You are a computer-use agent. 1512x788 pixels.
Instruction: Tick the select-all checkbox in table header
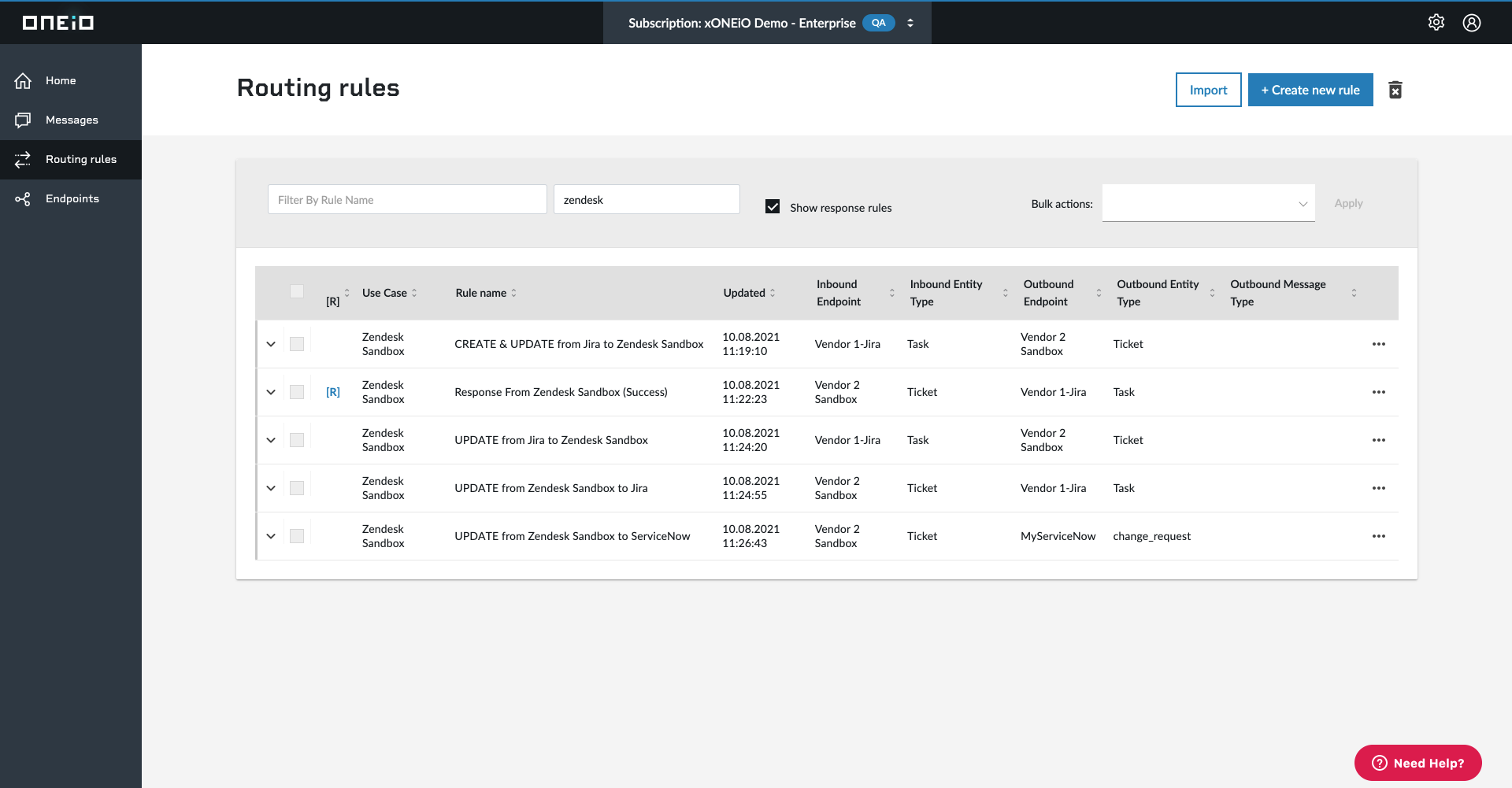[x=297, y=291]
